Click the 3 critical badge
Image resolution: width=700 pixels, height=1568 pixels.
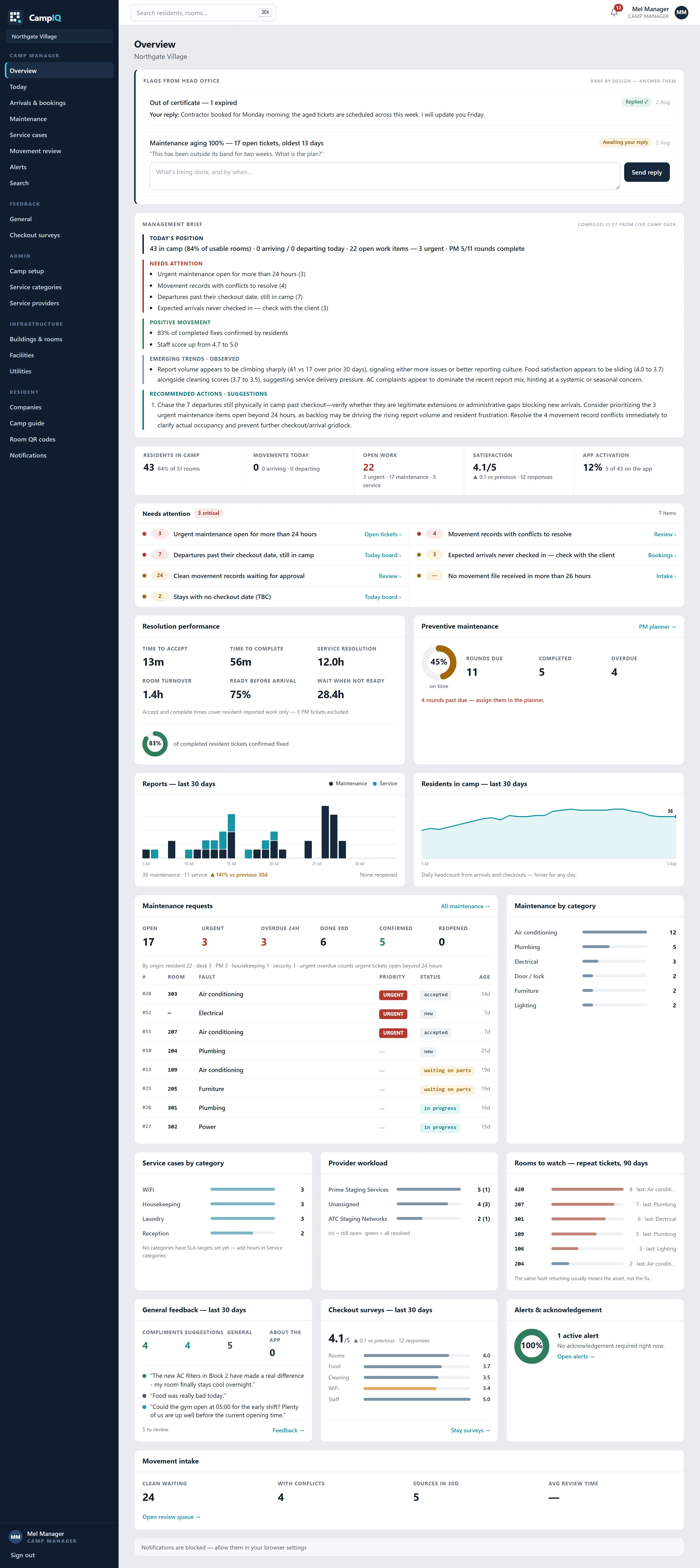(209, 513)
